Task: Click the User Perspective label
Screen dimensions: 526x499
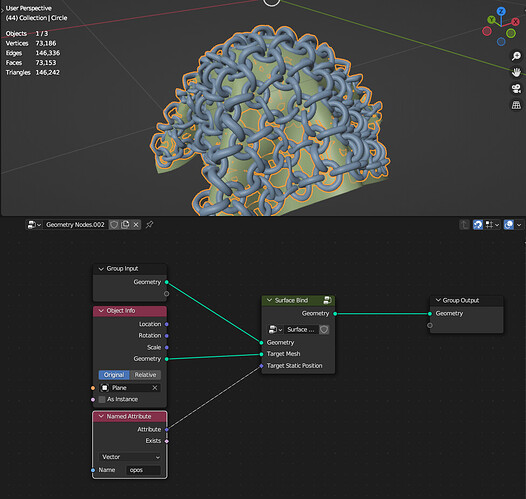Action: coord(29,8)
